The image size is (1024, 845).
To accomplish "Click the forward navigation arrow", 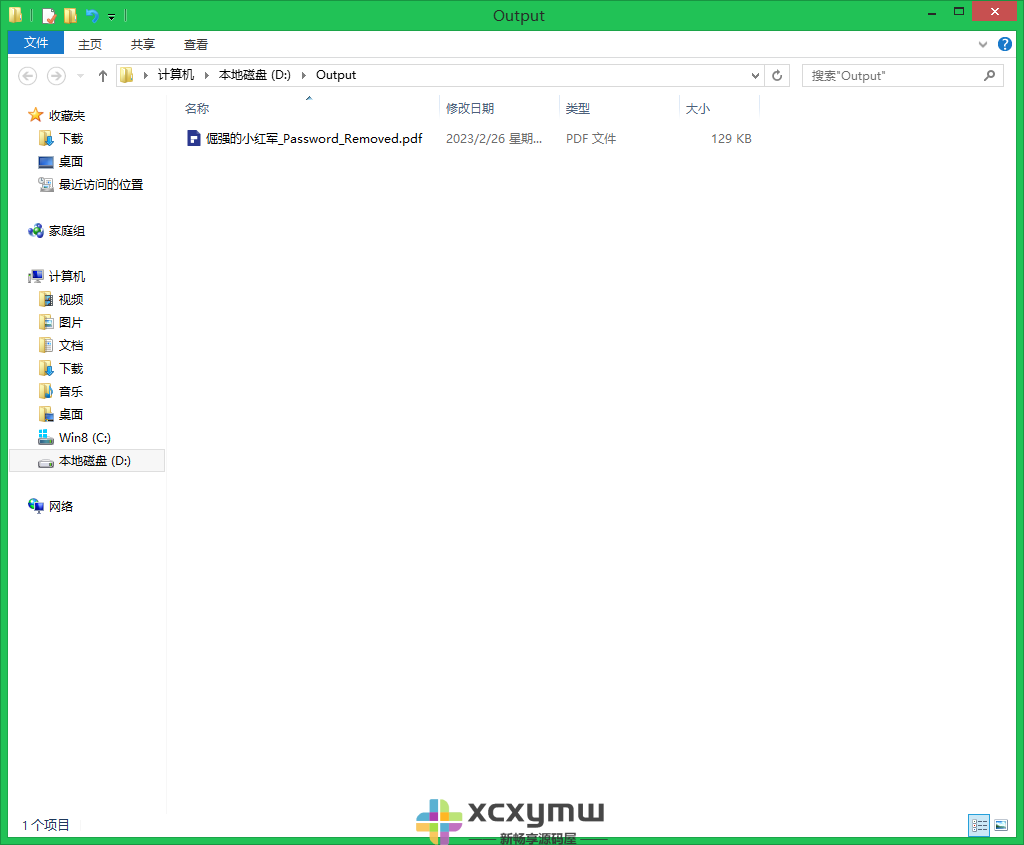I will (55, 75).
